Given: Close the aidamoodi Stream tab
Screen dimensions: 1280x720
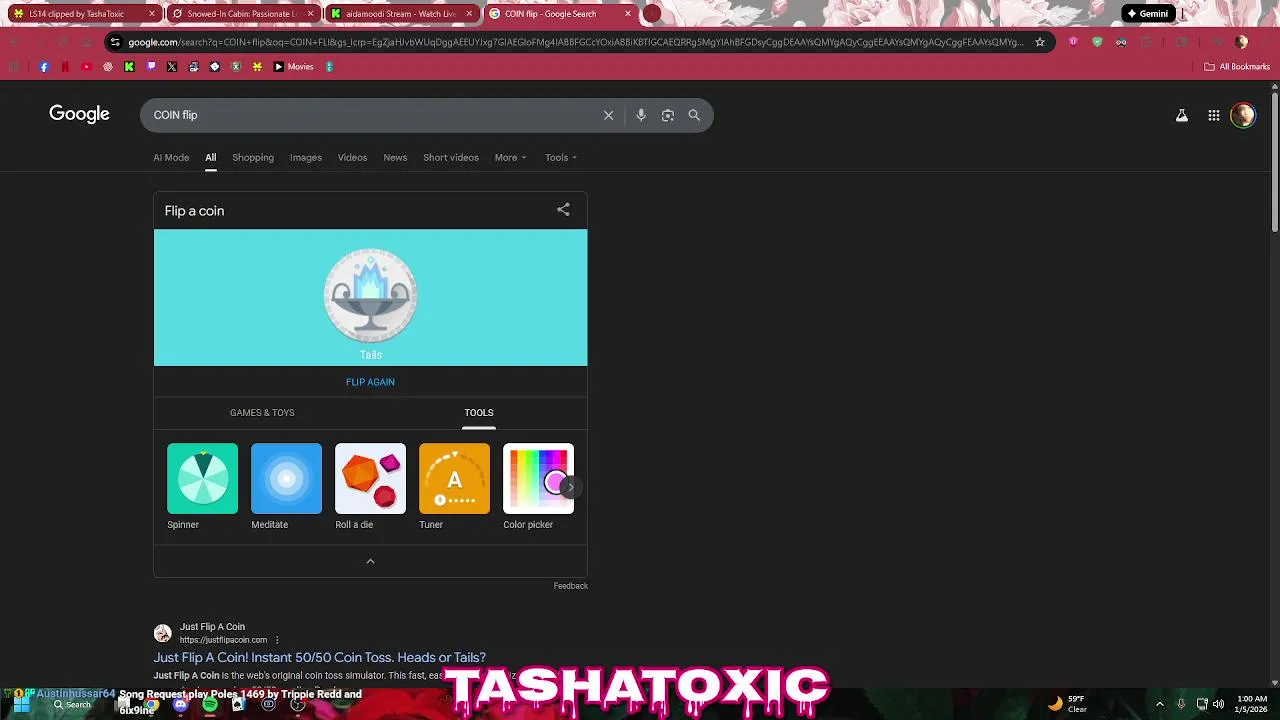Looking at the screenshot, I should click(469, 14).
